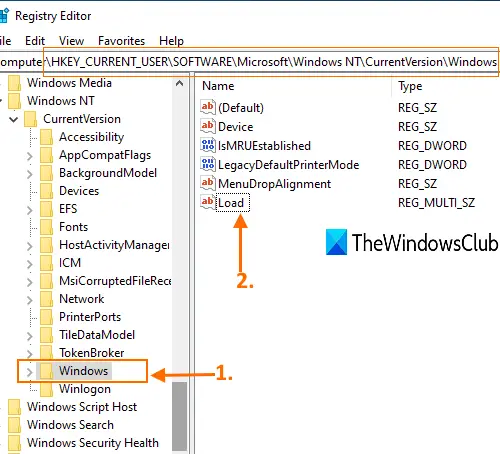This screenshot has height=454, width=500.
Task: Click the AppCompatFlags folder icon
Action: (x=46, y=155)
